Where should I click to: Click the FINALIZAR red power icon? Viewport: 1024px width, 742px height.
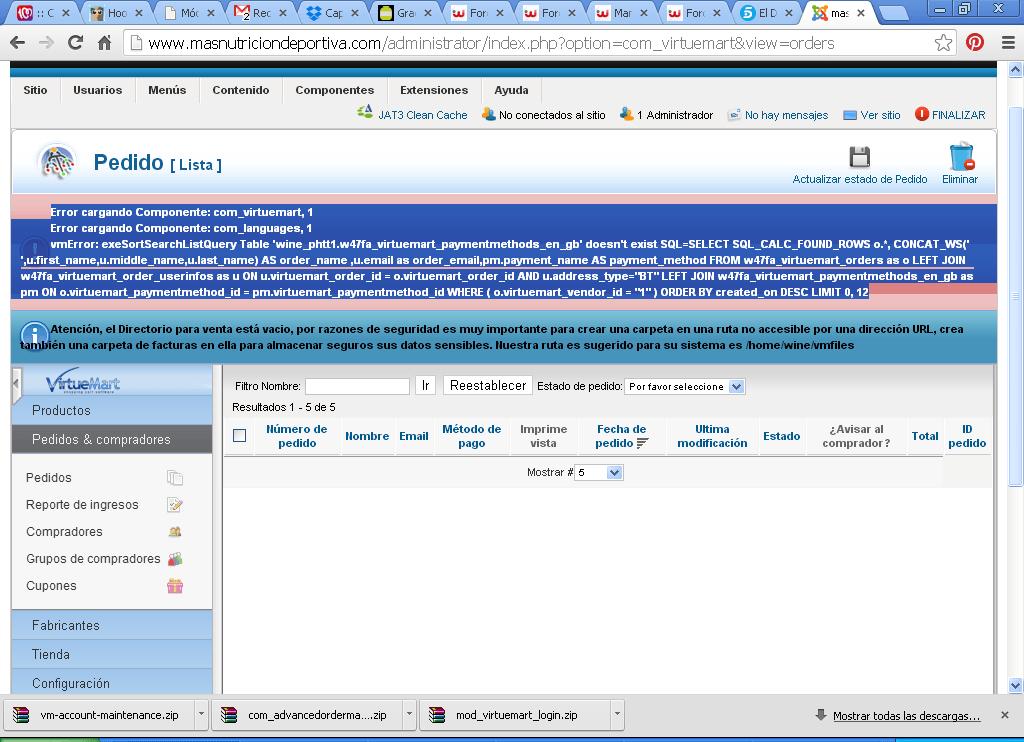tap(921, 114)
